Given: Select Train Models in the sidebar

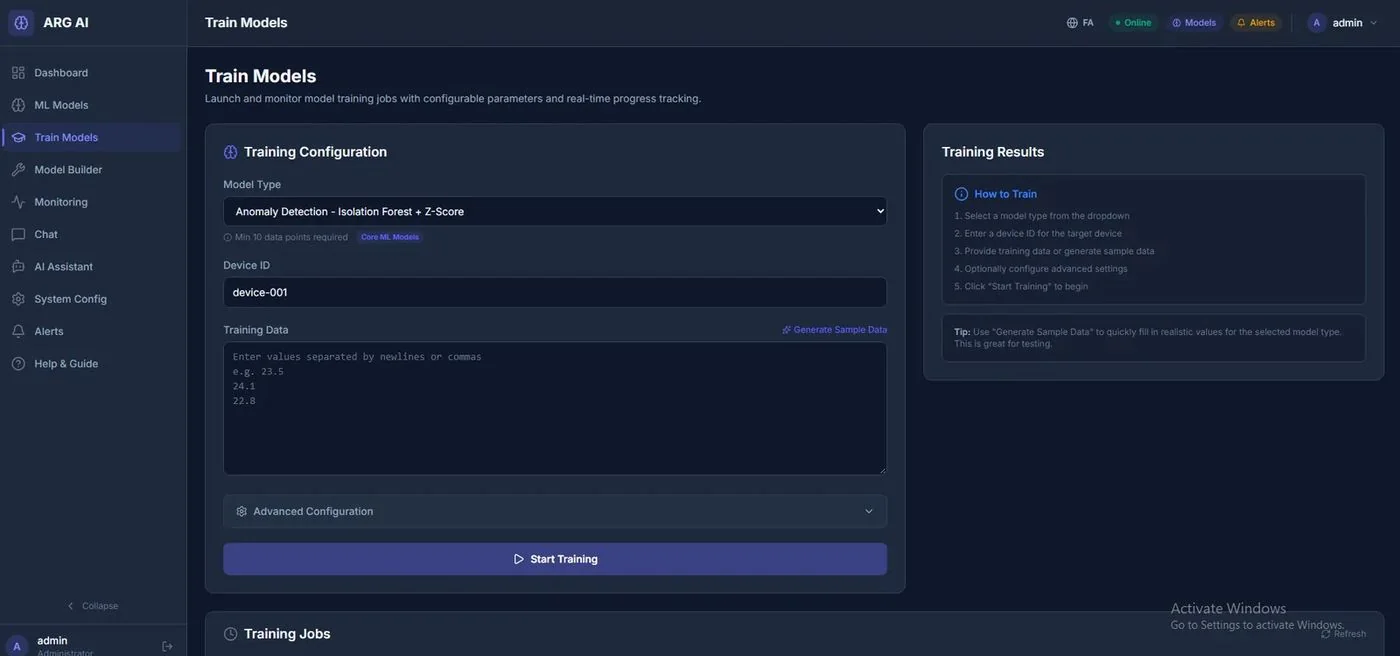Looking at the screenshot, I should point(92,137).
